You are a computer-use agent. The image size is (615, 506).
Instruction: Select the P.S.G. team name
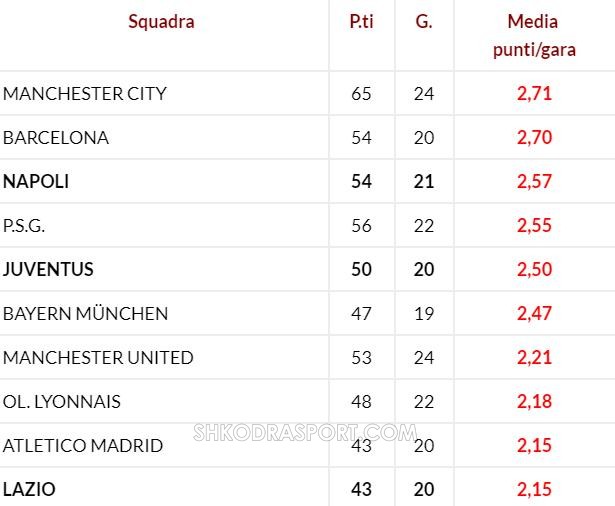24,226
